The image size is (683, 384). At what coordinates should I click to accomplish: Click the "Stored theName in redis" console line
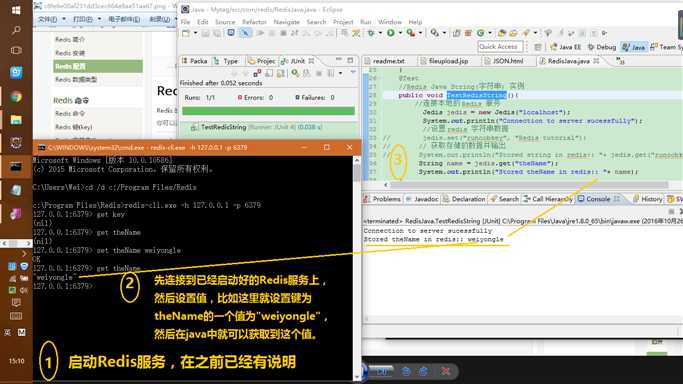pyautogui.click(x=433, y=239)
